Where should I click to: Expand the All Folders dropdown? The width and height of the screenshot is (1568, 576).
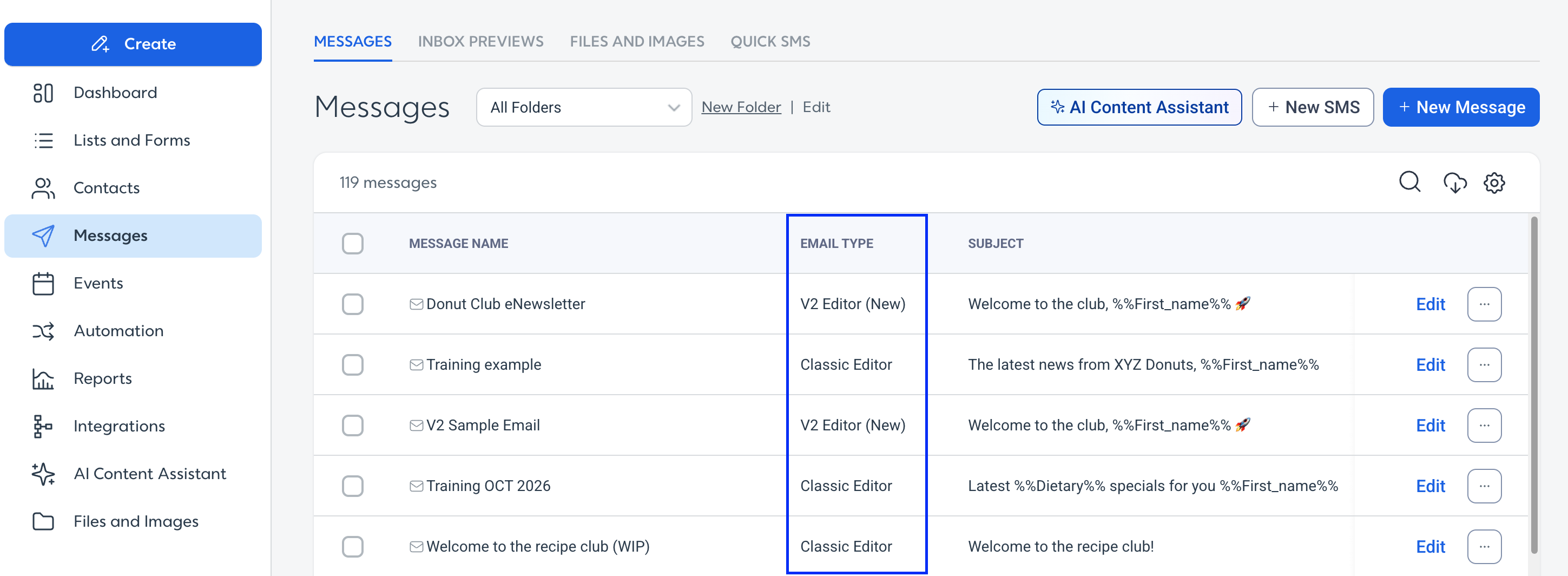click(x=584, y=108)
